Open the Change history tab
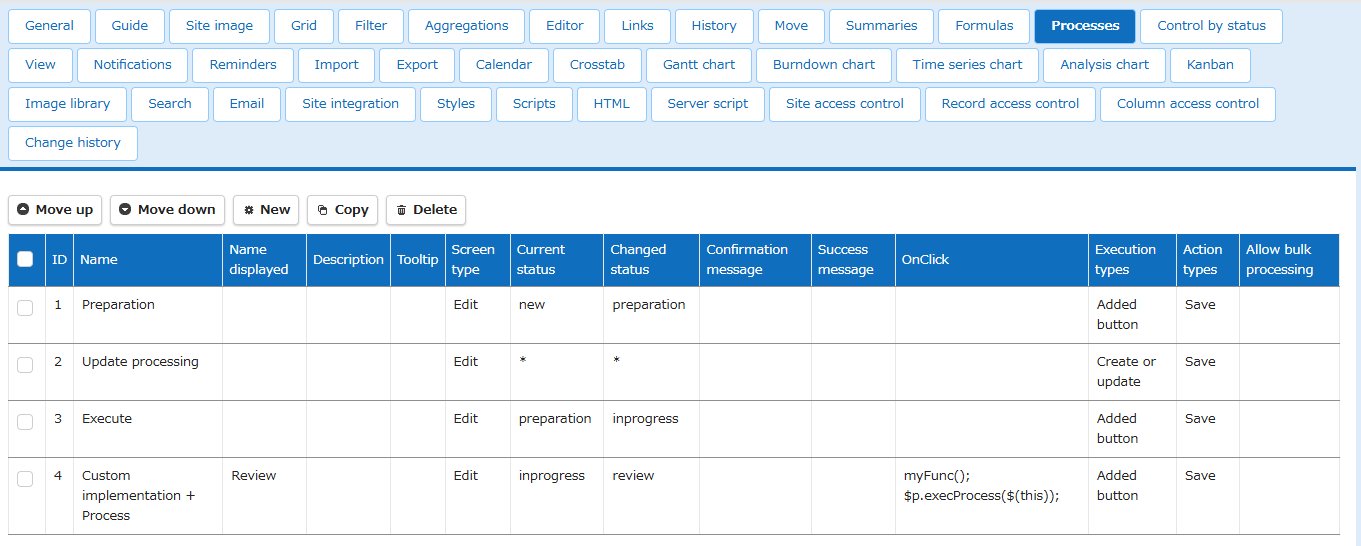 pos(73,143)
